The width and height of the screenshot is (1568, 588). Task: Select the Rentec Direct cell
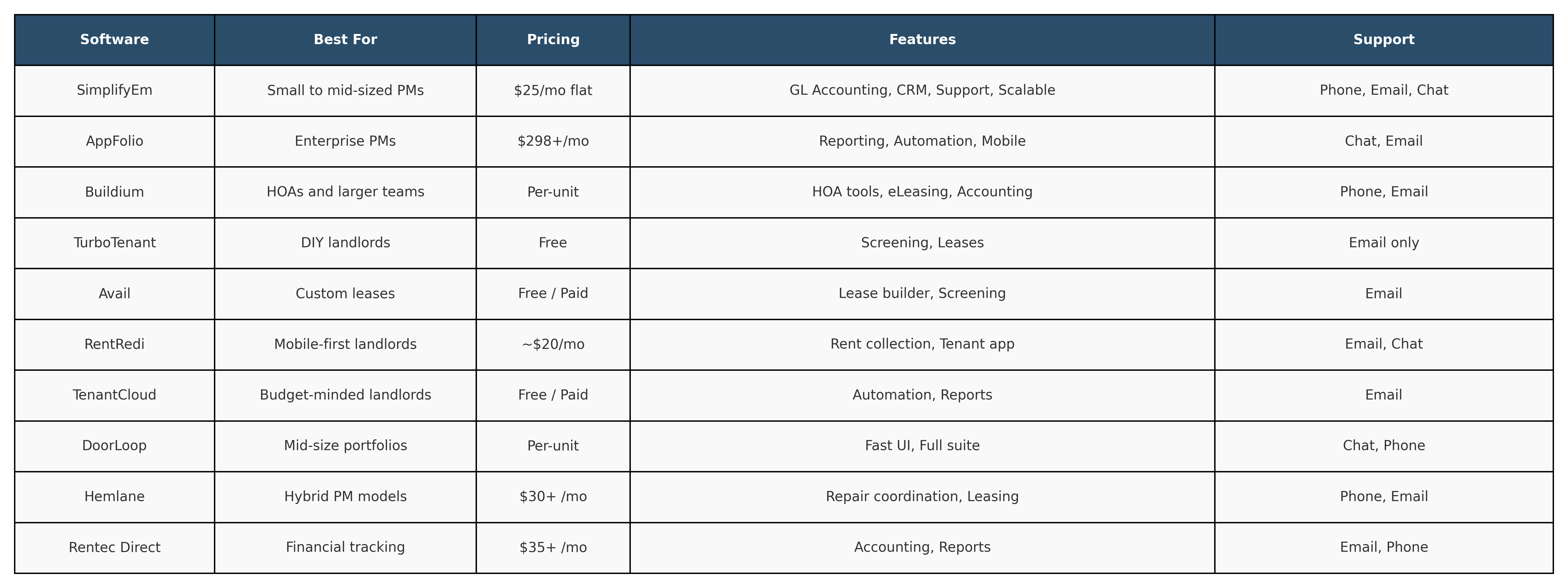coord(114,547)
